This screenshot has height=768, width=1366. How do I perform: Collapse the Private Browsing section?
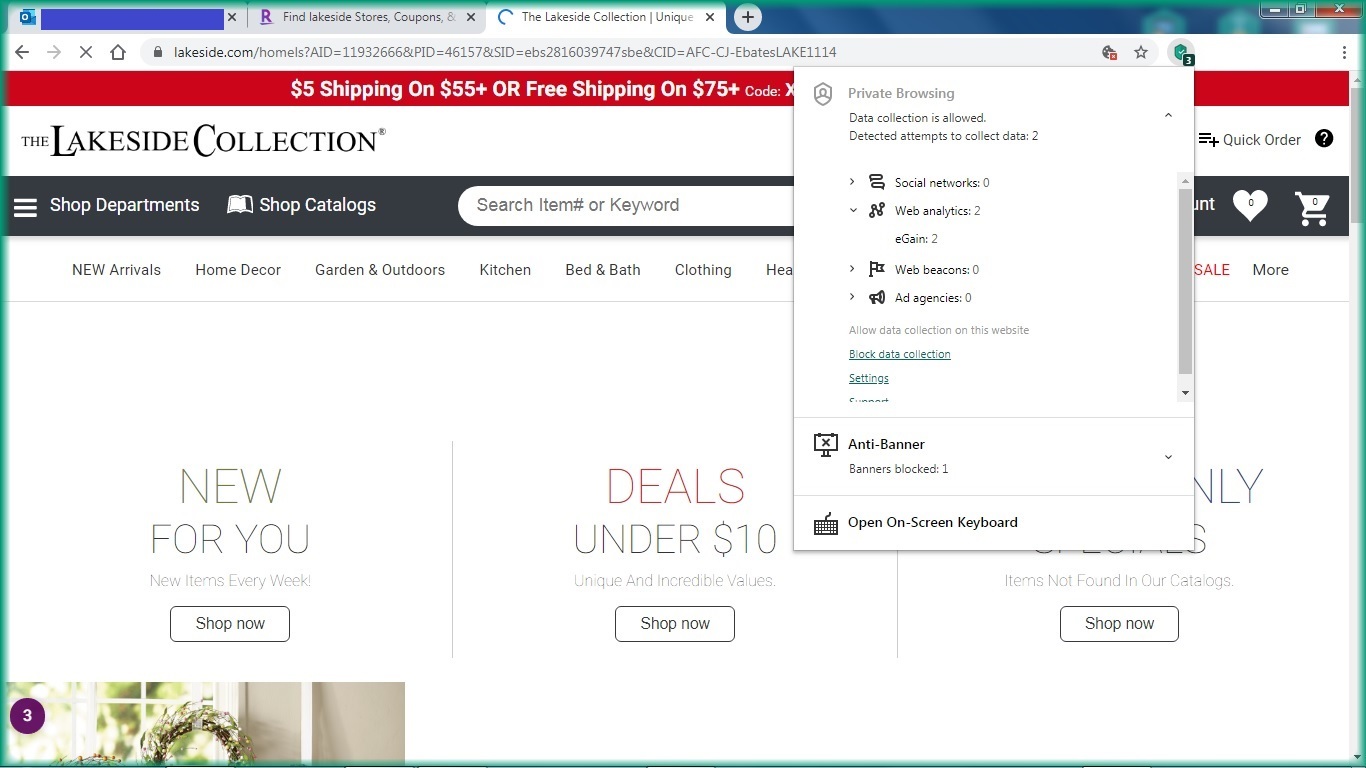click(1168, 116)
